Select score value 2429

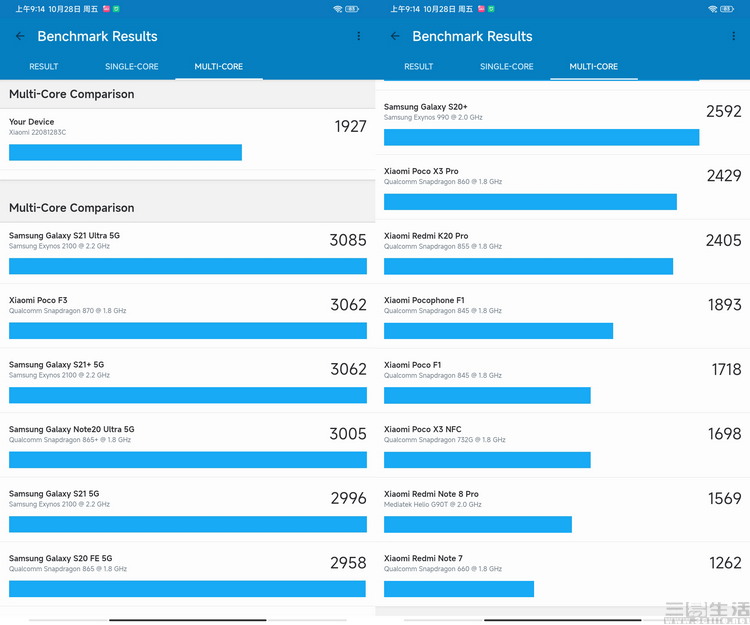coord(724,176)
